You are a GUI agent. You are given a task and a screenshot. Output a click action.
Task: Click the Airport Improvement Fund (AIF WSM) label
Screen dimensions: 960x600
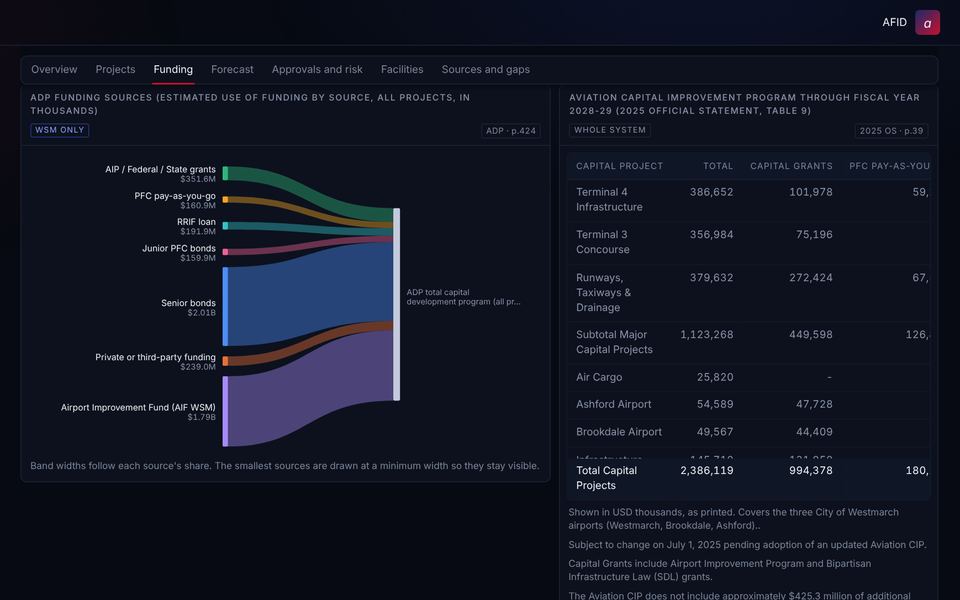[x=138, y=407]
